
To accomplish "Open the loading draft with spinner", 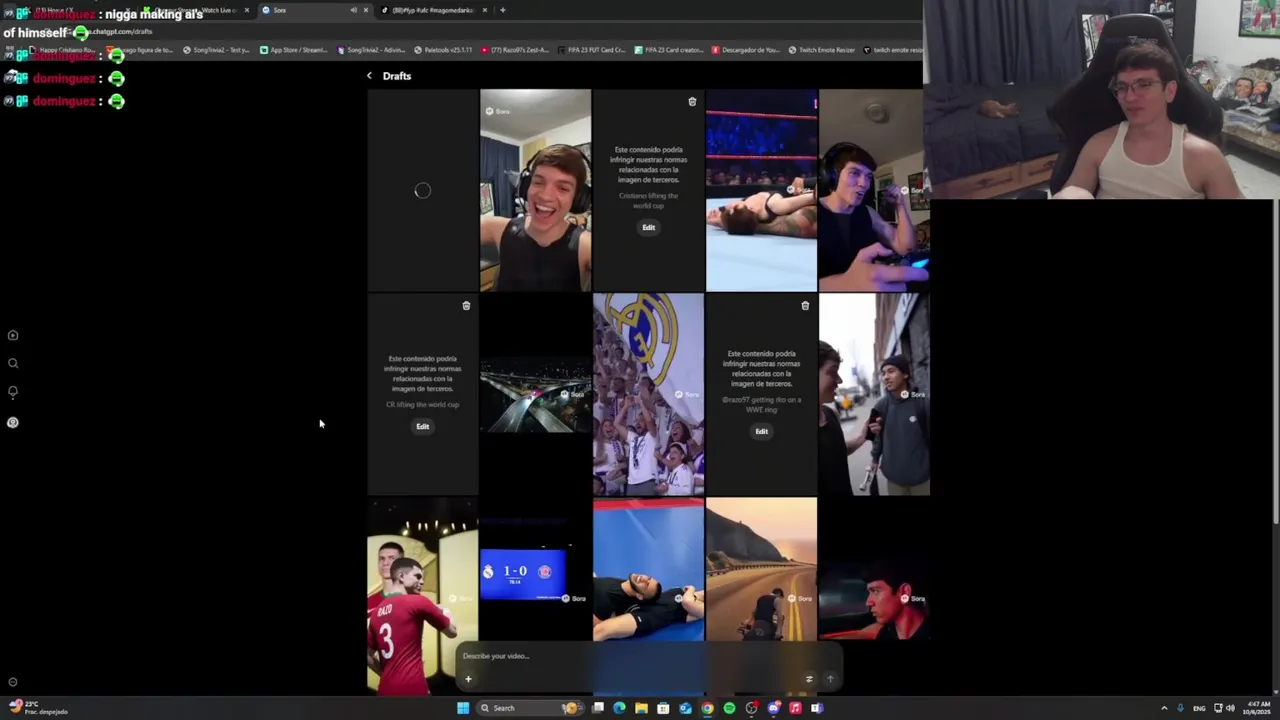I will click(x=422, y=190).
